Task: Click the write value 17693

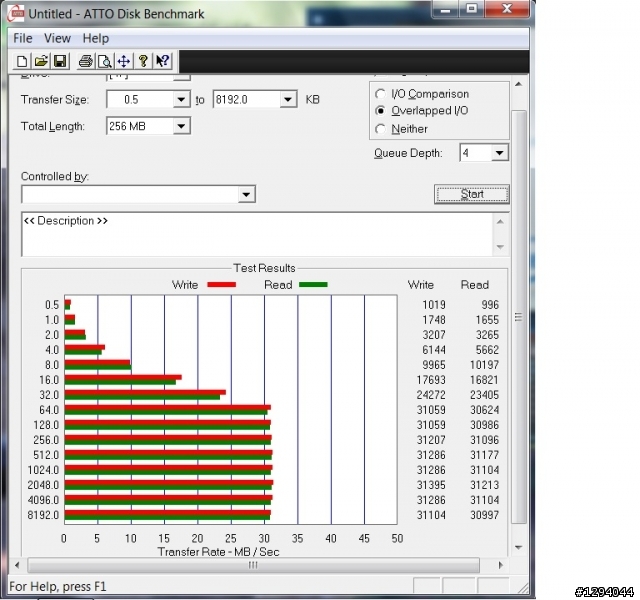Action: pyautogui.click(x=431, y=380)
